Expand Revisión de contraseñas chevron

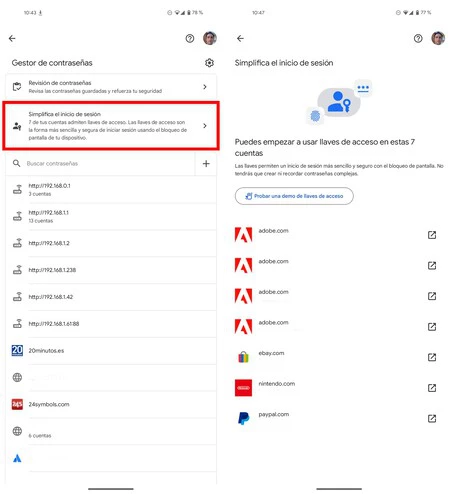coord(205,87)
